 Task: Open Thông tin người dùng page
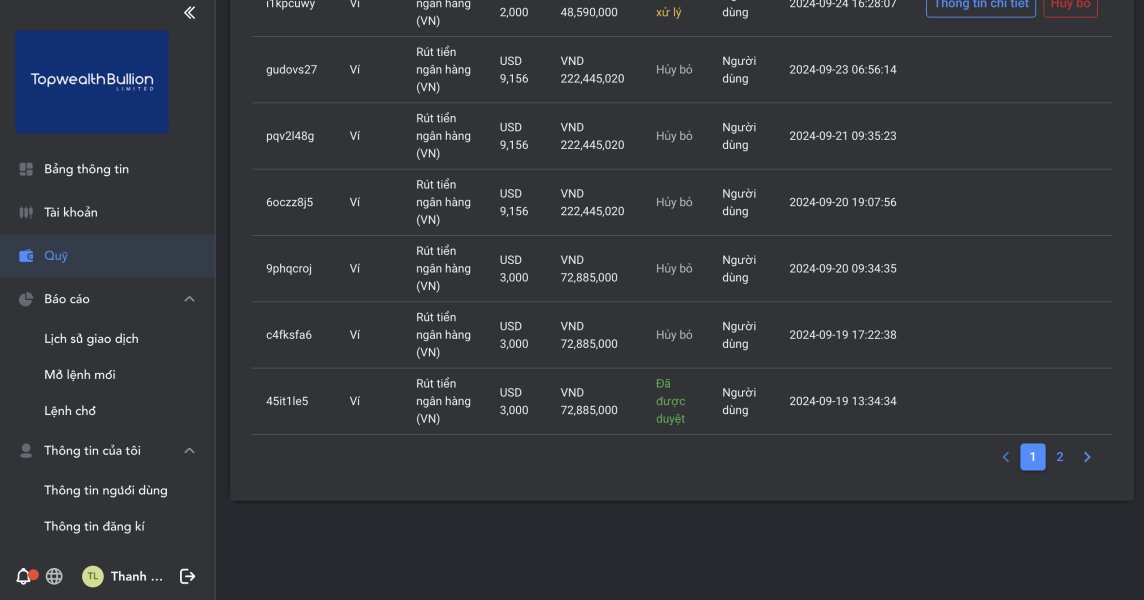[x=106, y=491]
